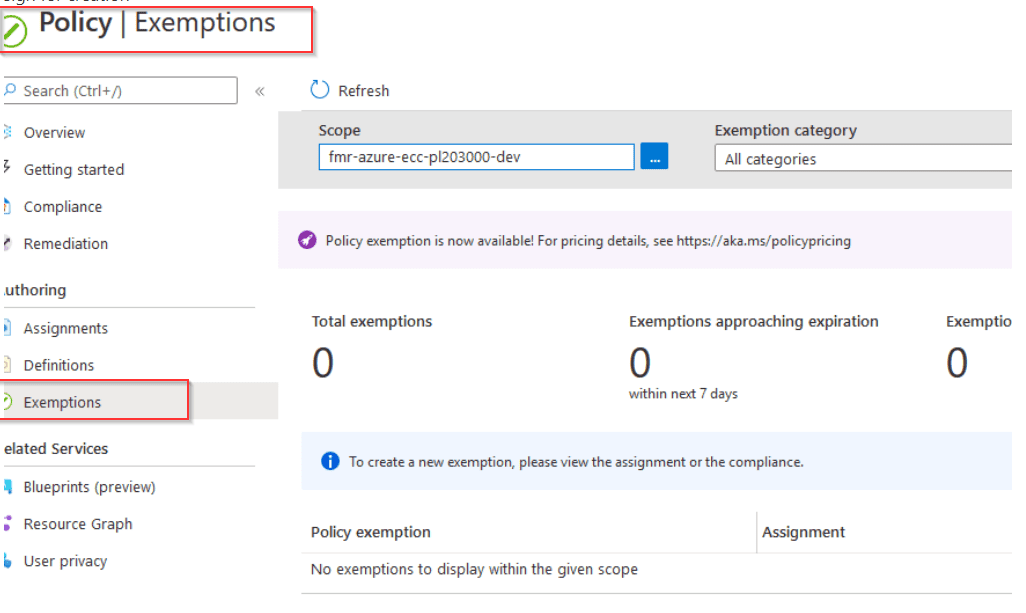Open the User privacy icon
Image resolution: width=1026 pixels, height=613 pixels.
click(10, 560)
